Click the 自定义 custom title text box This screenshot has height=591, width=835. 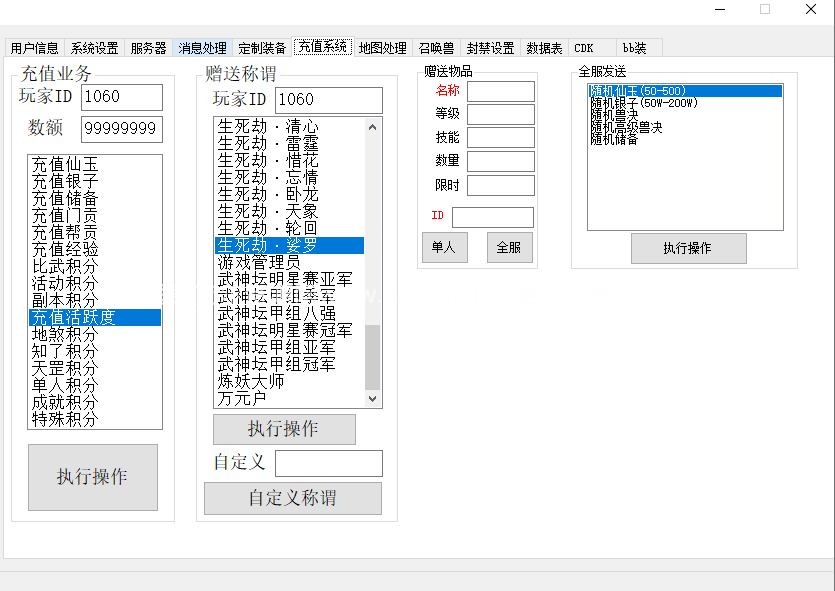328,463
